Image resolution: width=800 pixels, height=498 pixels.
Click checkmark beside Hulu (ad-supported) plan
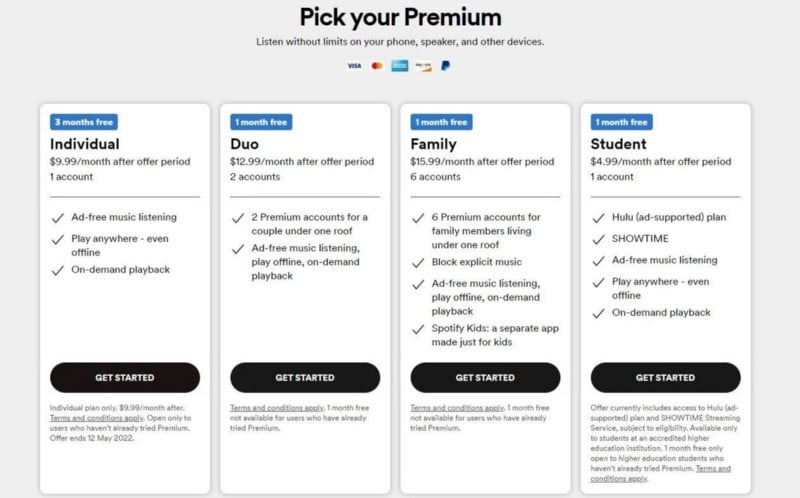pos(598,218)
